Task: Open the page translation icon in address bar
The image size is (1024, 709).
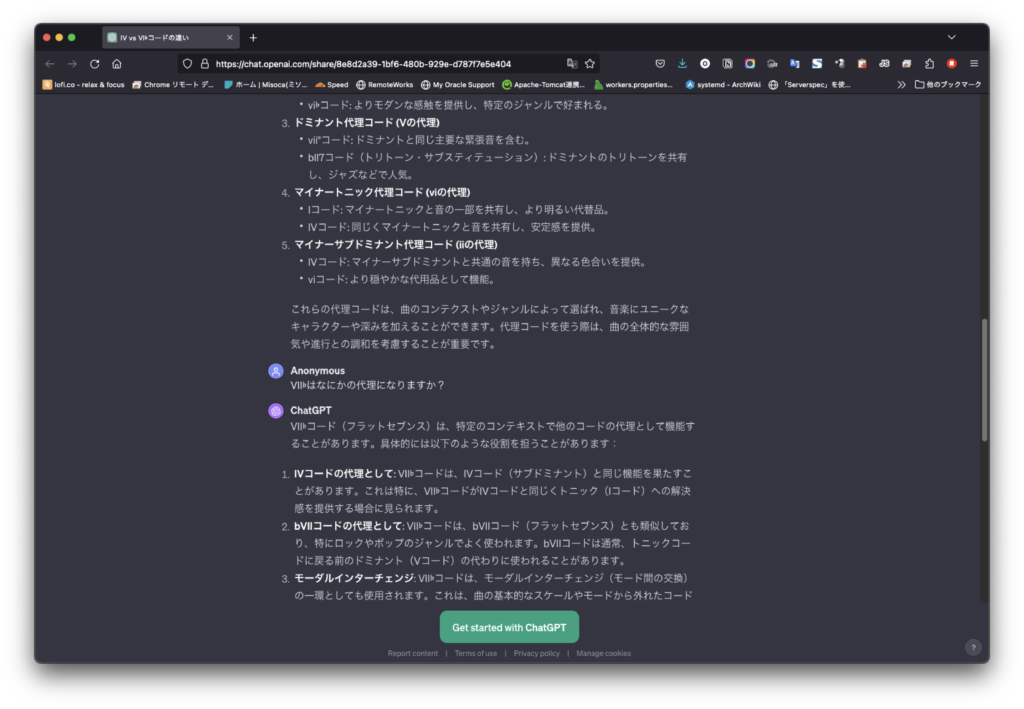Action: [572, 63]
